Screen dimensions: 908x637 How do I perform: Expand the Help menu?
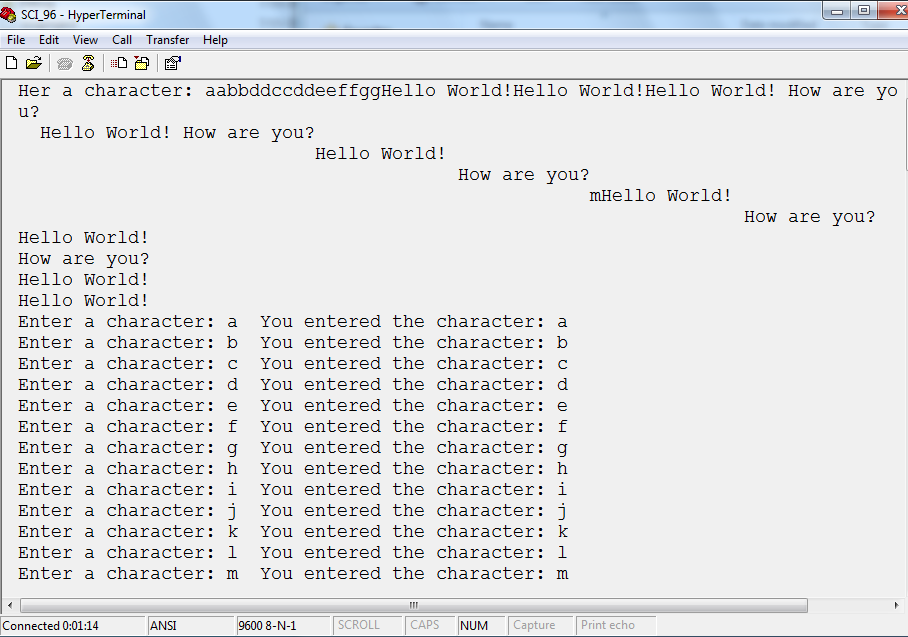click(x=214, y=40)
